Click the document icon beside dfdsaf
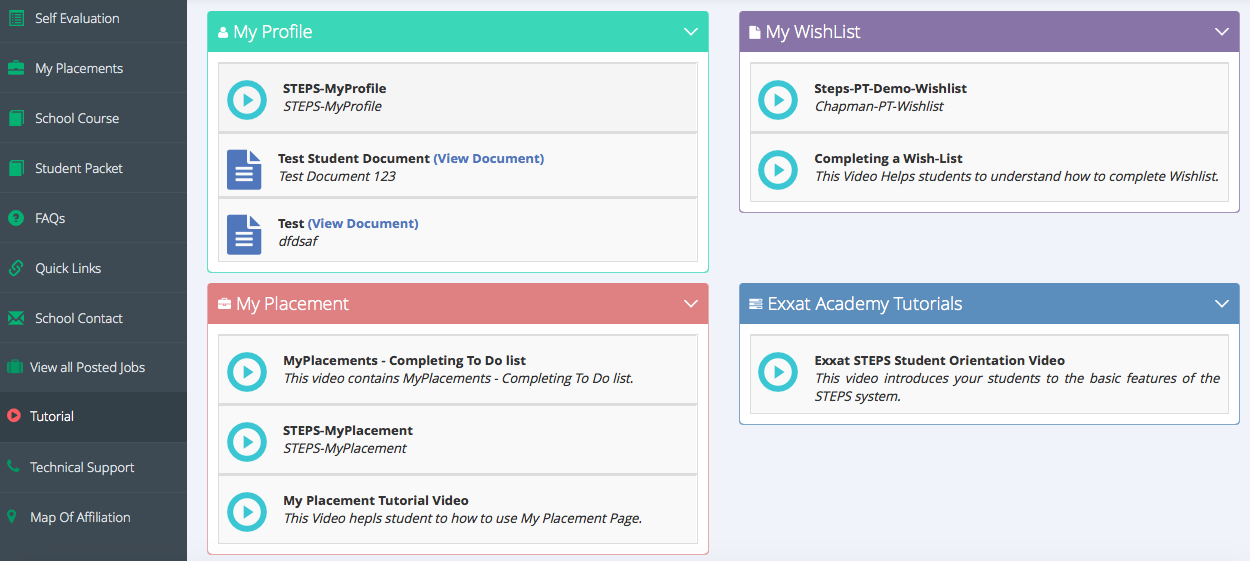The height and width of the screenshot is (561, 1250). 244,234
